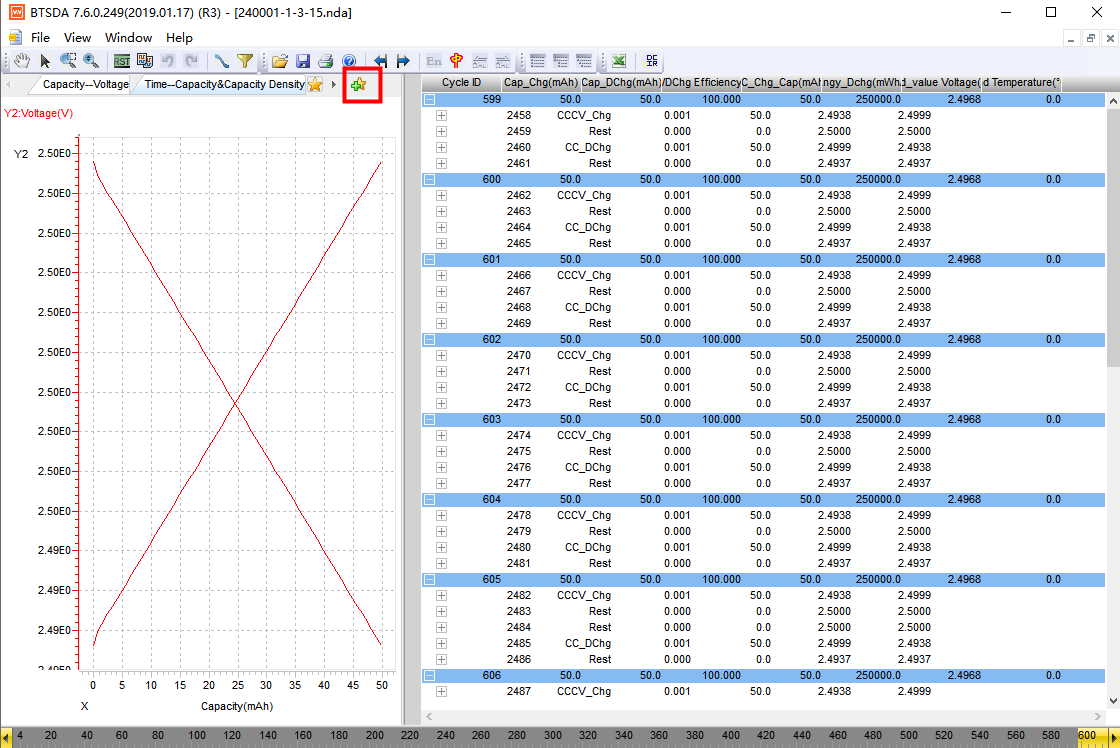Select the CC_DChg cell in step 2468
The image size is (1120, 748).
click(x=588, y=307)
